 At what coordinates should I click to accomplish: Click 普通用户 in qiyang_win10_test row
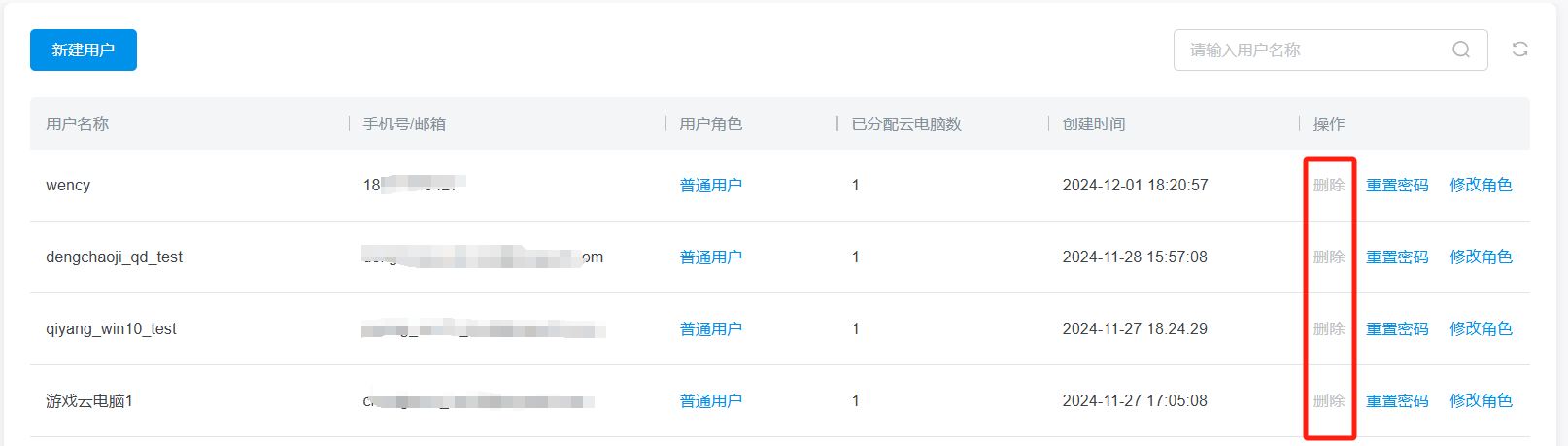[x=710, y=328]
